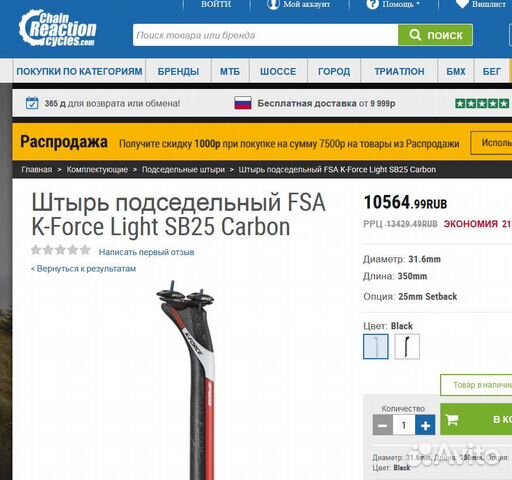Open the My Account user icon
Viewport: 512px width, 480px height.
(x=273, y=4)
